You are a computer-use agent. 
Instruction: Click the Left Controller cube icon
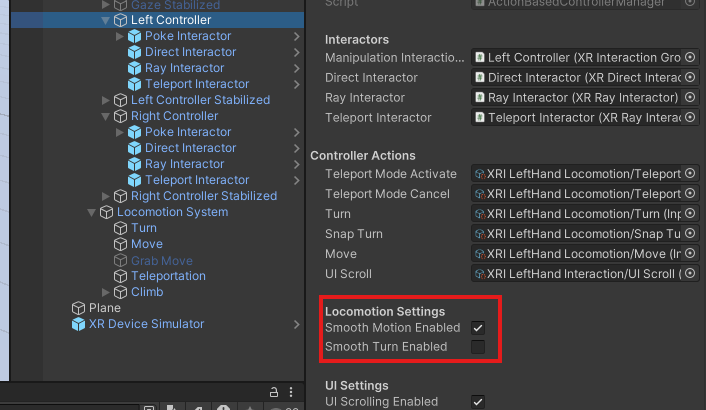tap(120, 20)
